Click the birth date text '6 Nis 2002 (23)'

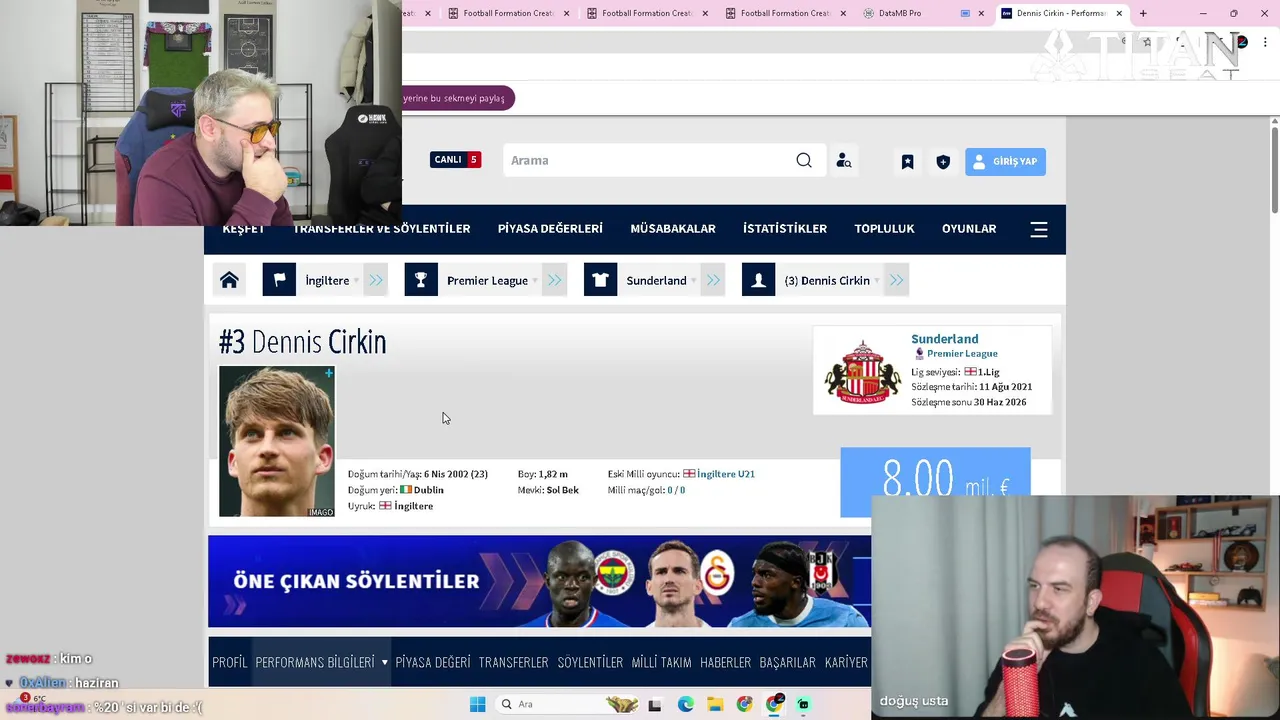pyautogui.click(x=455, y=474)
